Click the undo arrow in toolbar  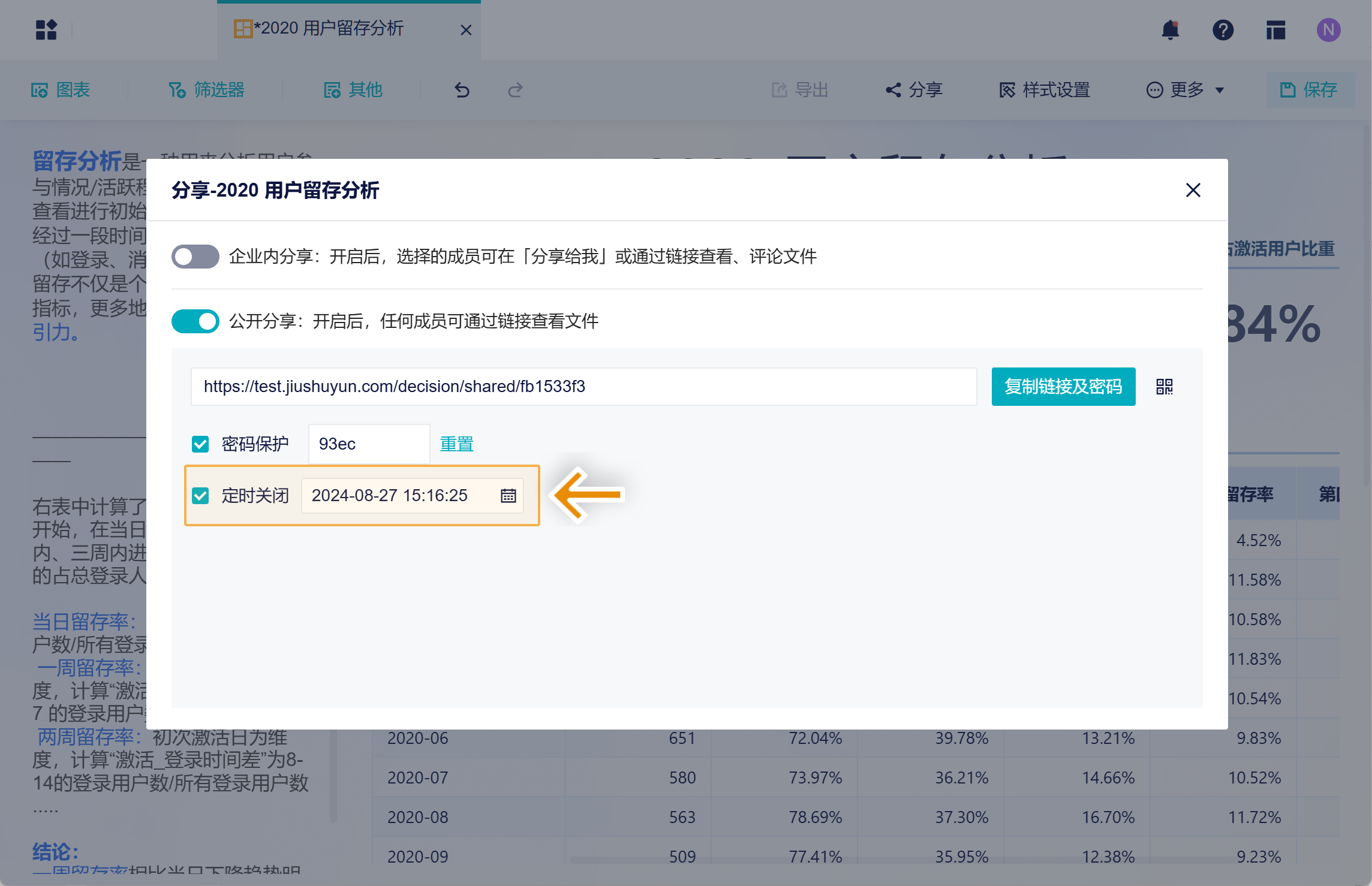pyautogui.click(x=462, y=90)
